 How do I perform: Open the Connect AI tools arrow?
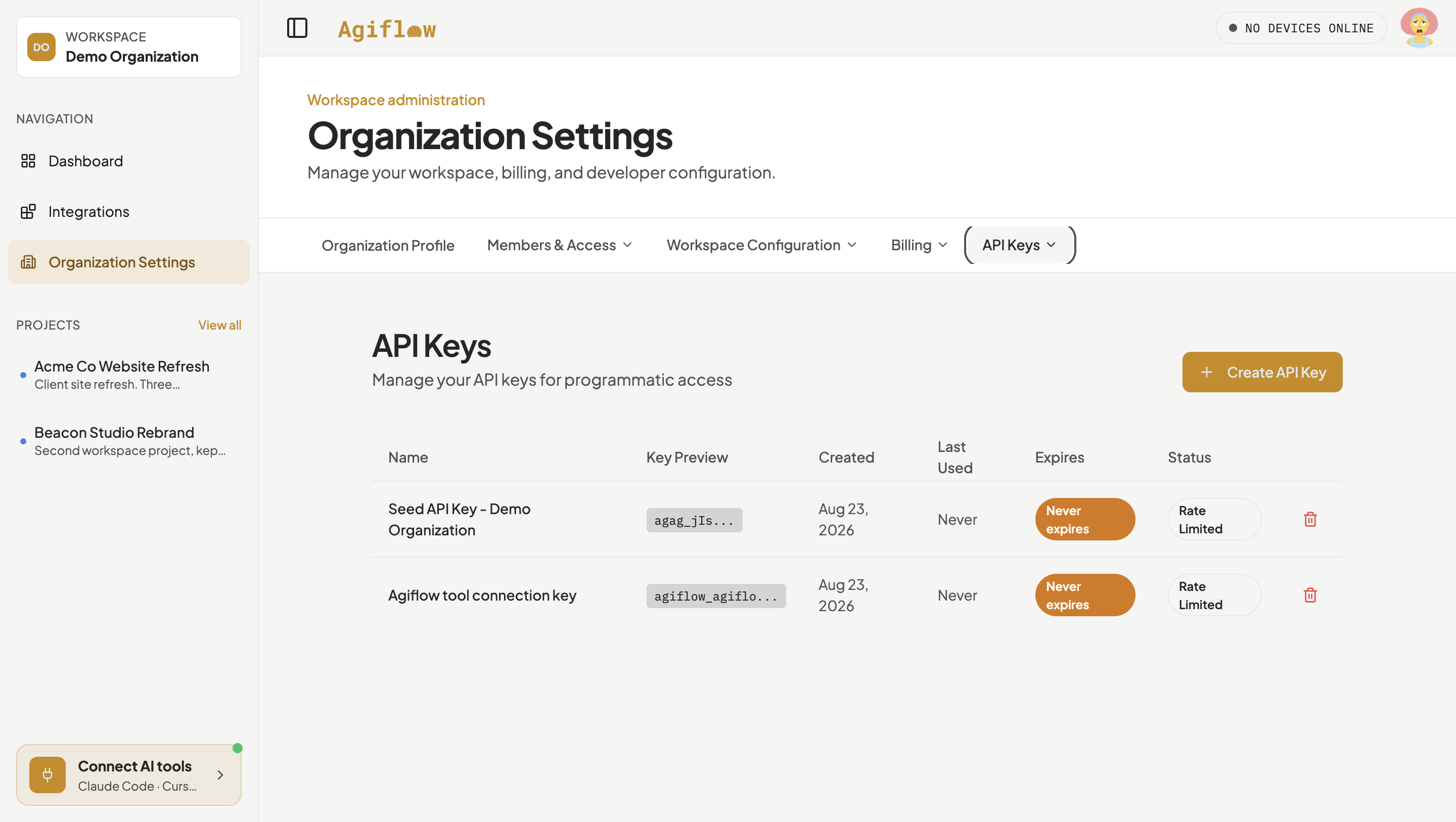[220, 774]
